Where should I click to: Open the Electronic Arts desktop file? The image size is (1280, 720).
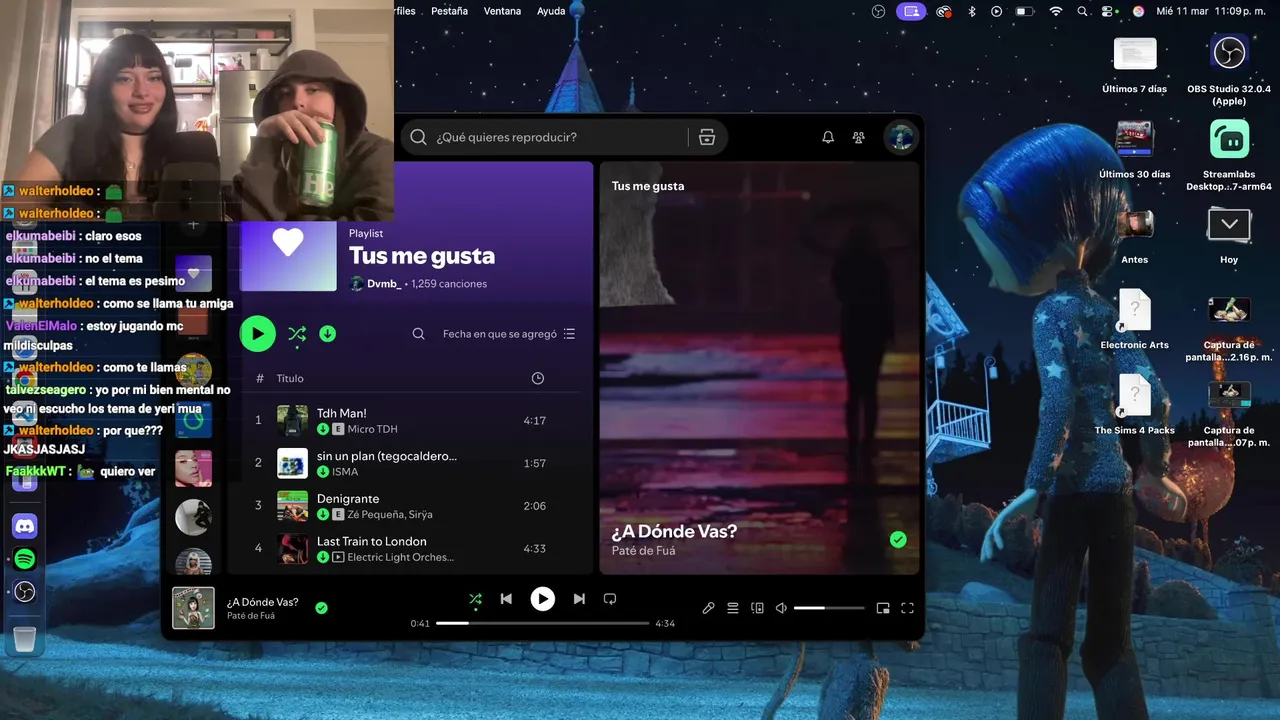click(x=1135, y=311)
